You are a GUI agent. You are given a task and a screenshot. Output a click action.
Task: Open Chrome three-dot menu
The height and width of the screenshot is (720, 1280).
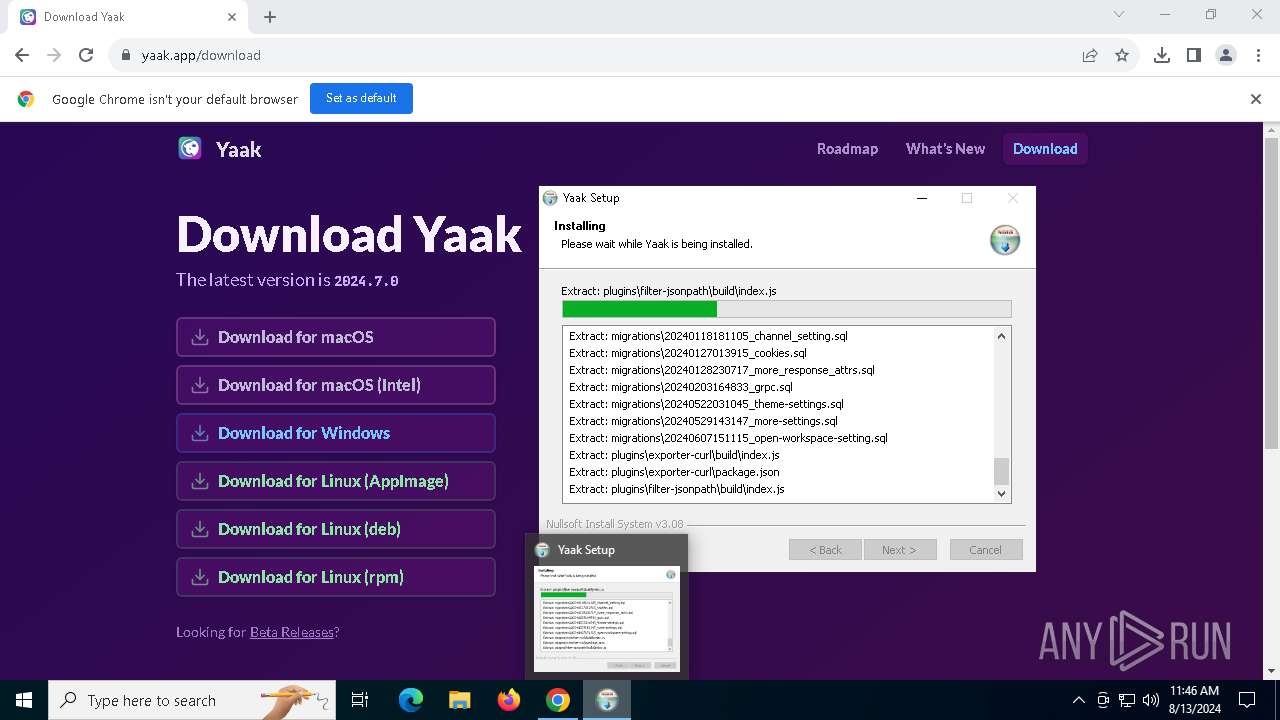pos(1257,55)
